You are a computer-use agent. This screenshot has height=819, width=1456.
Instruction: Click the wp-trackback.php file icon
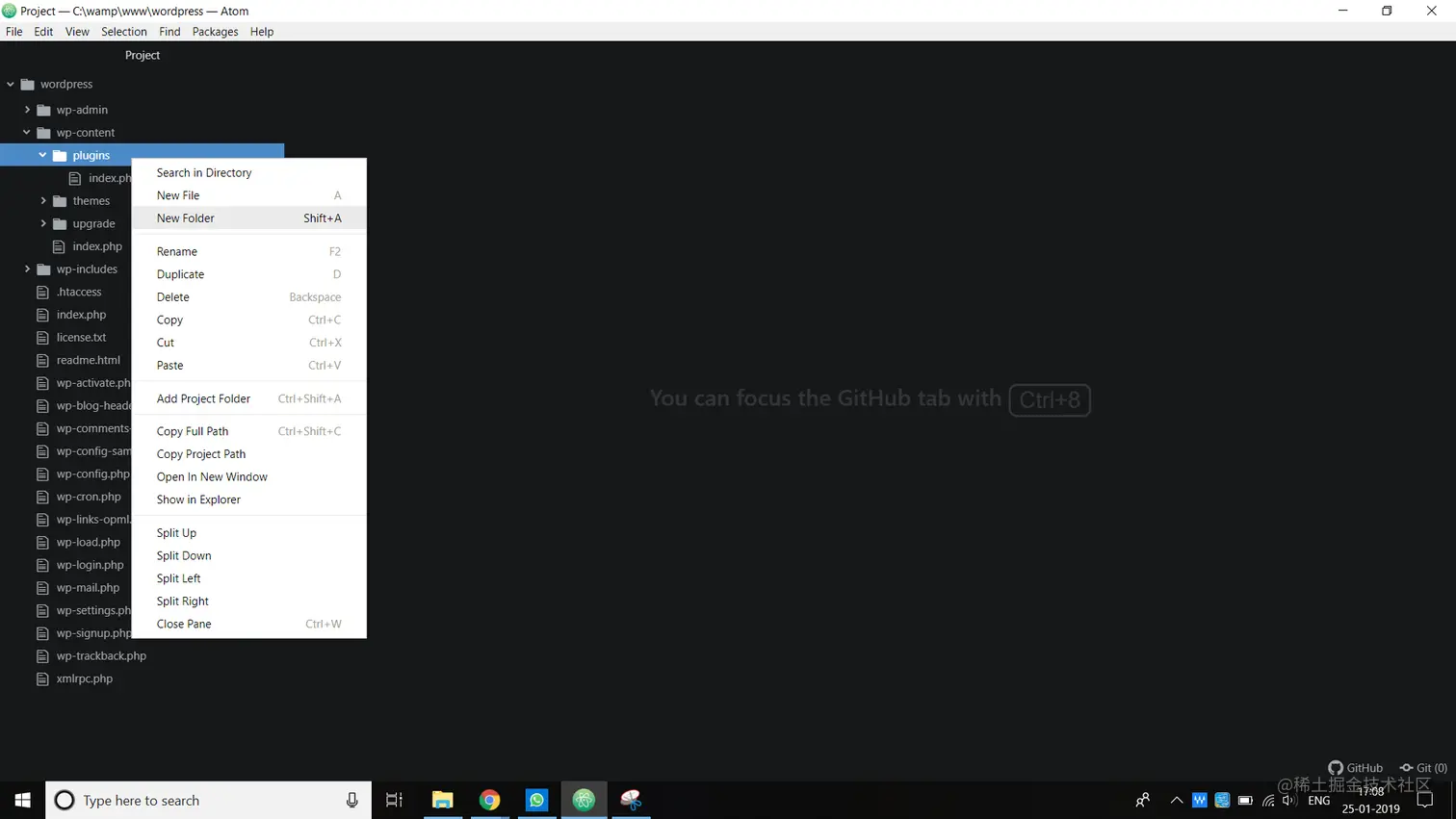click(42, 656)
